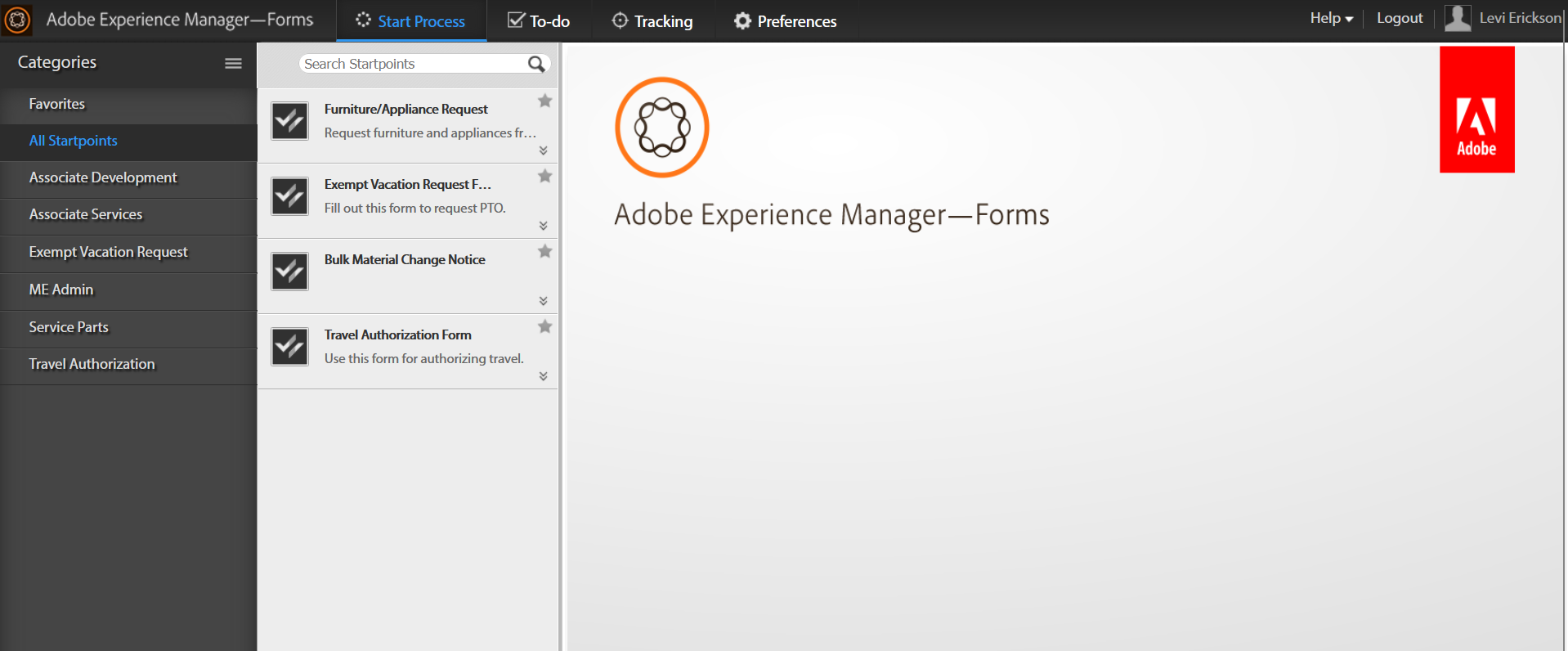This screenshot has height=651, width=1568.
Task: Switch to the To-do tab
Action: point(539,21)
